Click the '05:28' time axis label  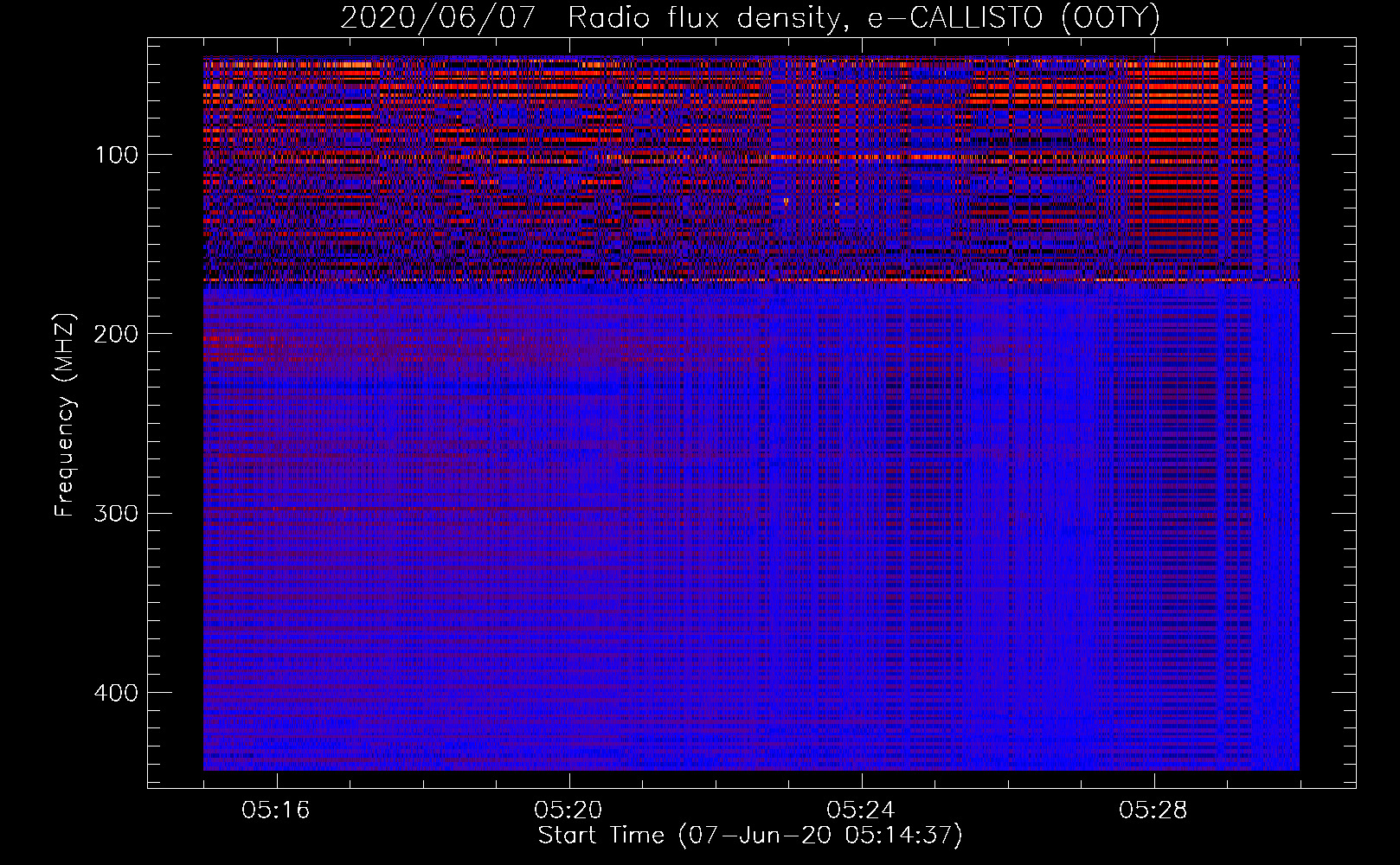[x=1153, y=811]
